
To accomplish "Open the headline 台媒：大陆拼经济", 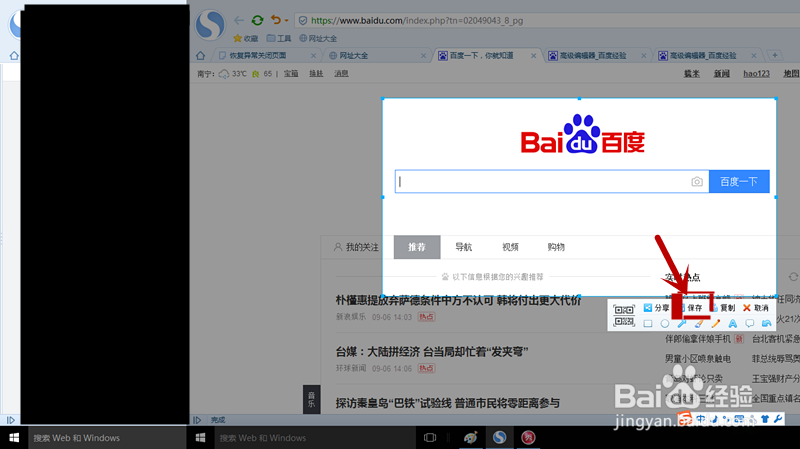I will click(432, 352).
